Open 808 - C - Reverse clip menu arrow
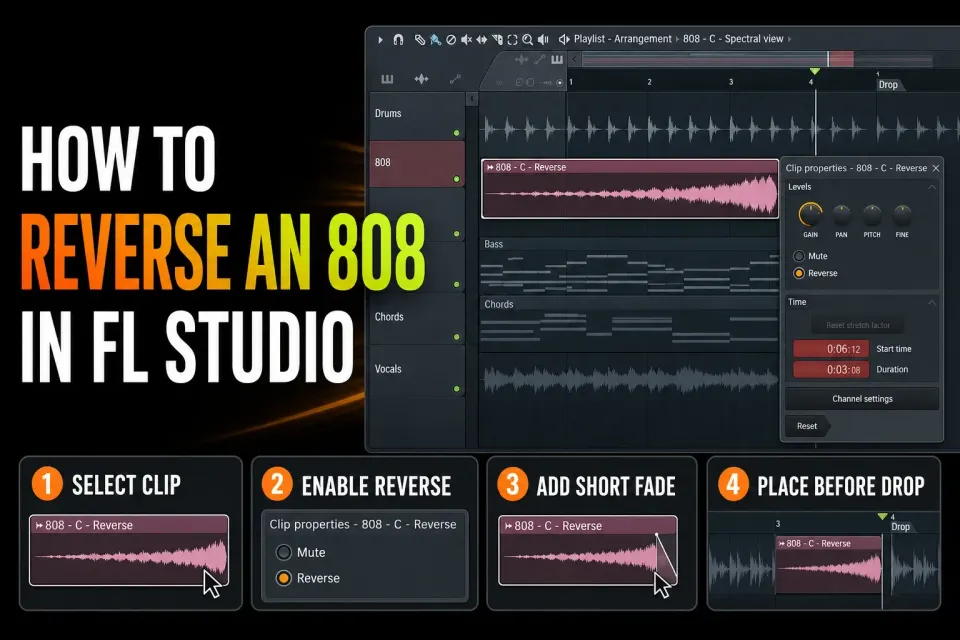The image size is (960, 640). [490, 167]
